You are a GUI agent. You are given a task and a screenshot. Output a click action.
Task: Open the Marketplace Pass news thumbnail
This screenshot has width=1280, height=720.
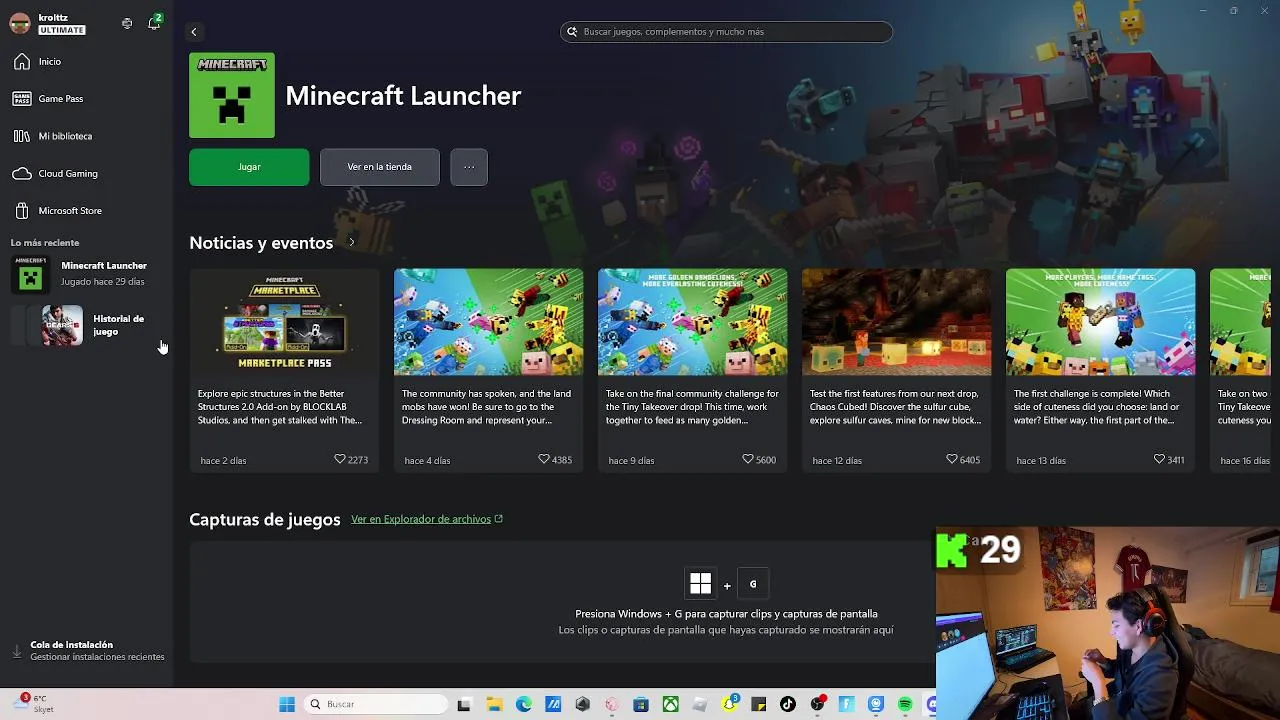click(x=284, y=322)
